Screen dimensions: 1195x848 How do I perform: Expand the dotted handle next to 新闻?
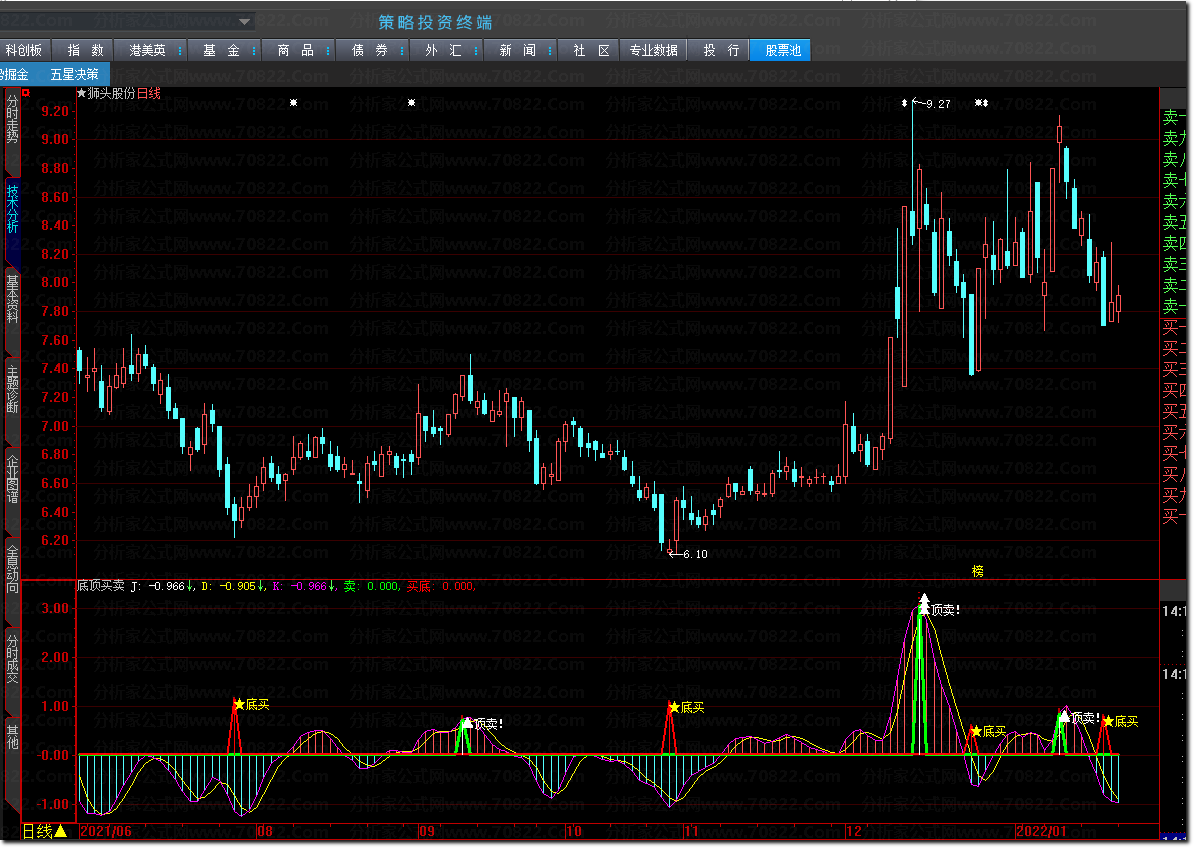pyautogui.click(x=550, y=50)
